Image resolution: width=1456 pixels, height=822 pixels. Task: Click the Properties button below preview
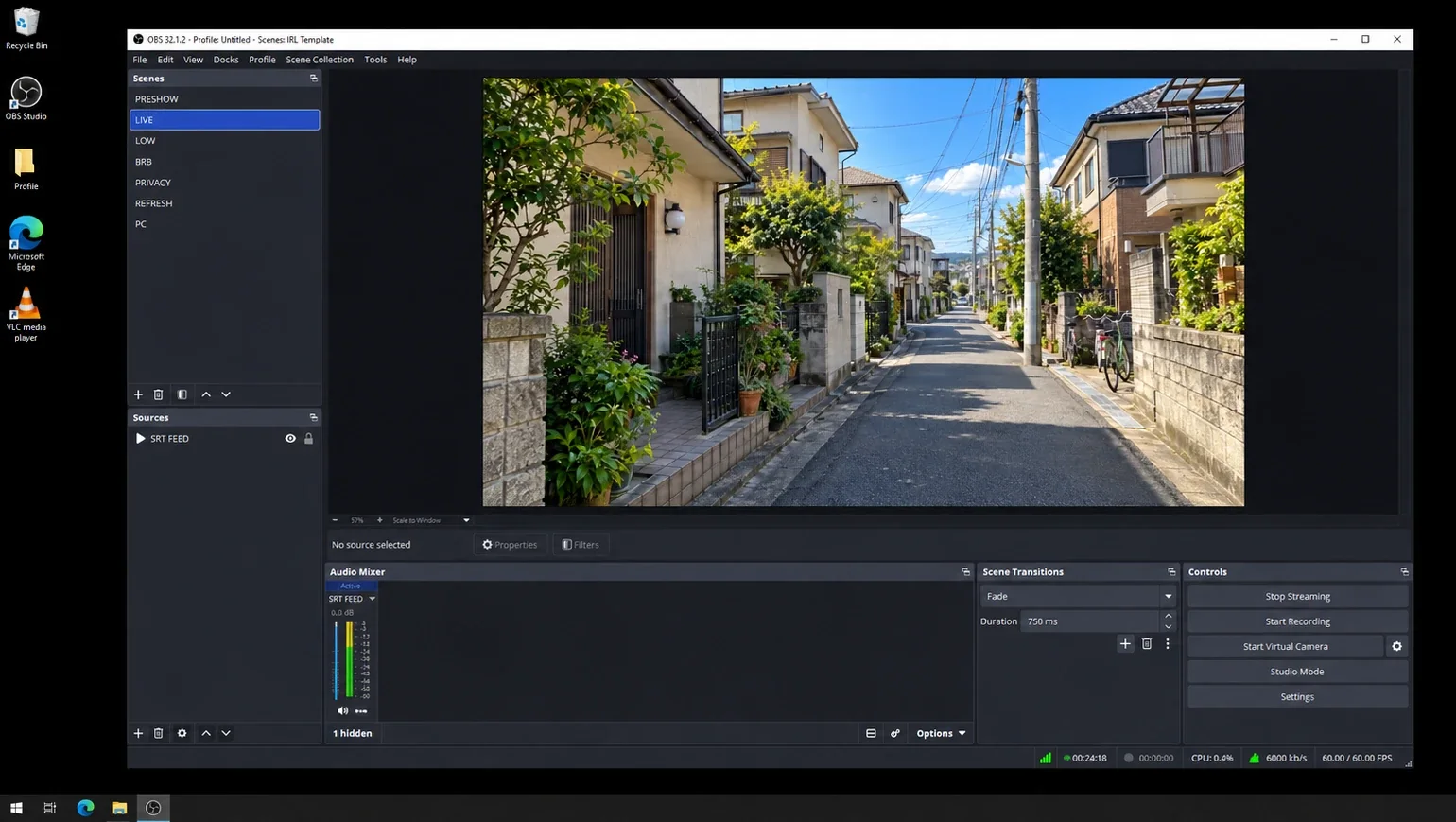click(x=510, y=545)
